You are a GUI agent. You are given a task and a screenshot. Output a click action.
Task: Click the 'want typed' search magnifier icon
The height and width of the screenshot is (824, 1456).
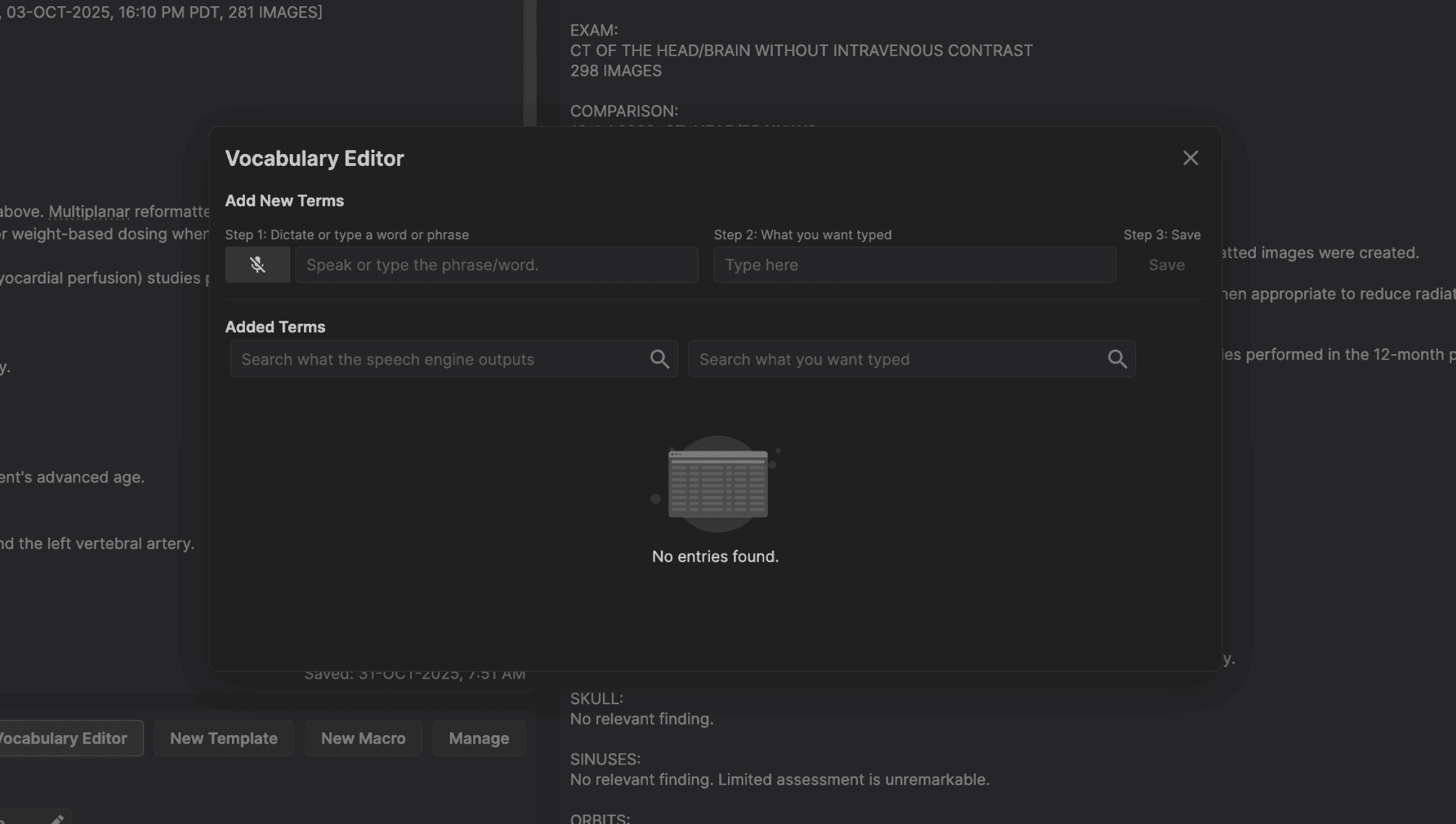coord(1117,359)
